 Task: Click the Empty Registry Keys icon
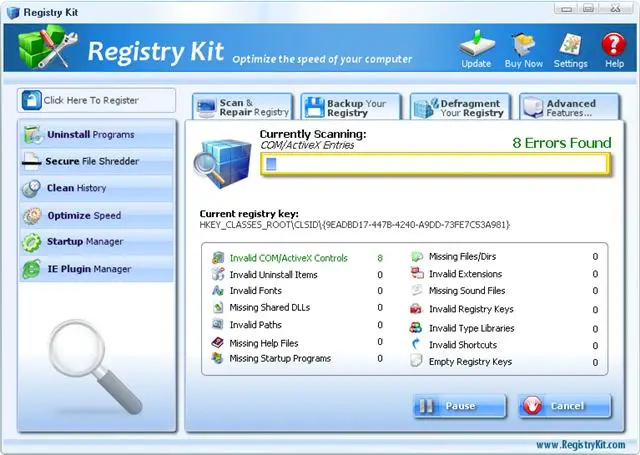point(416,361)
